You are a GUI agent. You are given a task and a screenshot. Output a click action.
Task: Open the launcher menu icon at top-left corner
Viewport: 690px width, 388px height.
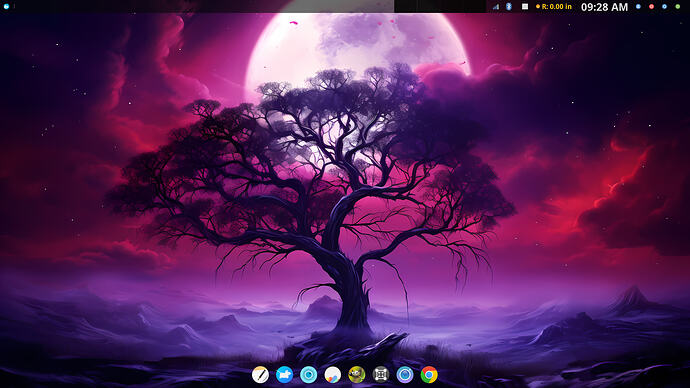[x=6, y=6]
